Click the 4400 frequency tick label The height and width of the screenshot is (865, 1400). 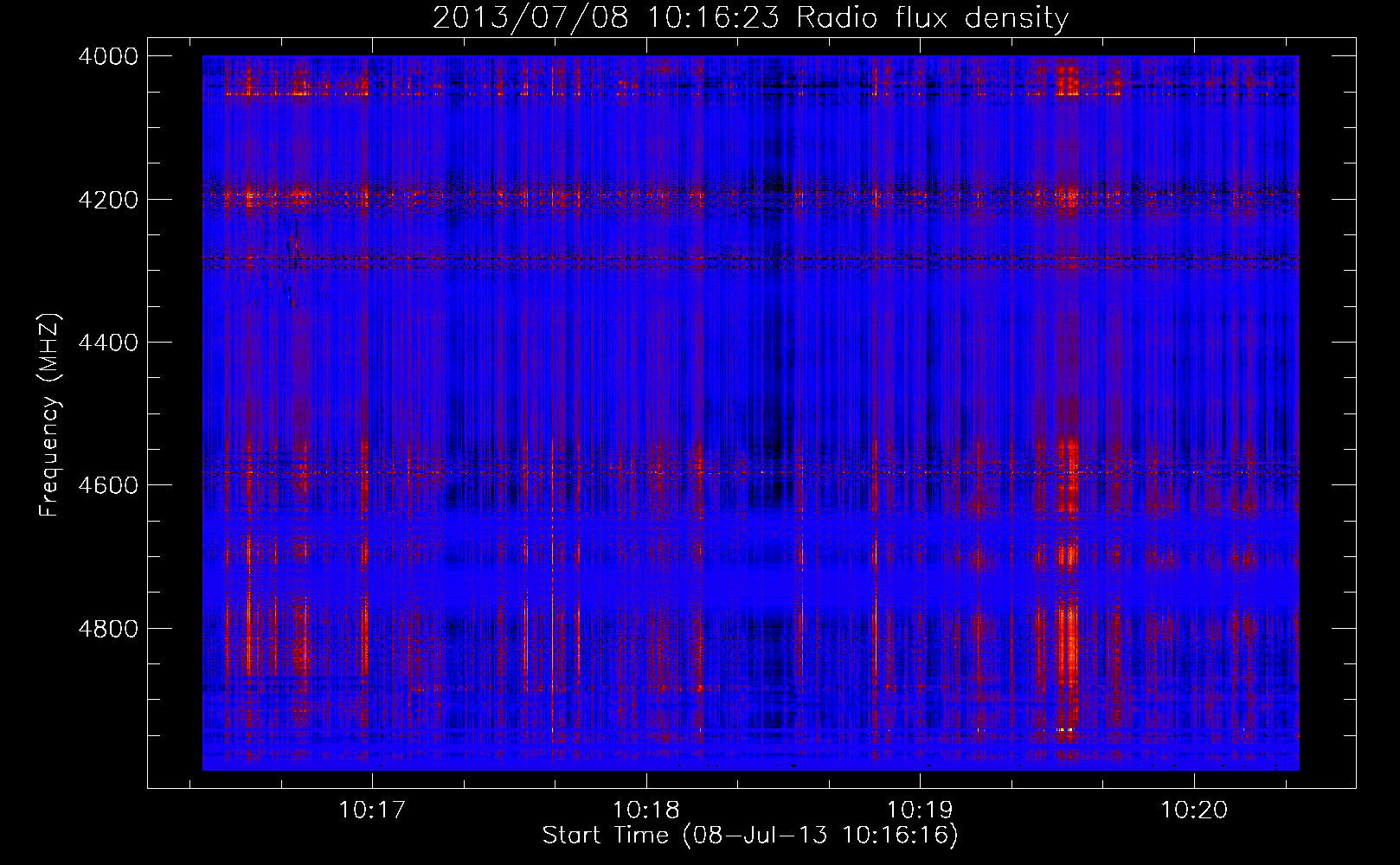coord(108,343)
